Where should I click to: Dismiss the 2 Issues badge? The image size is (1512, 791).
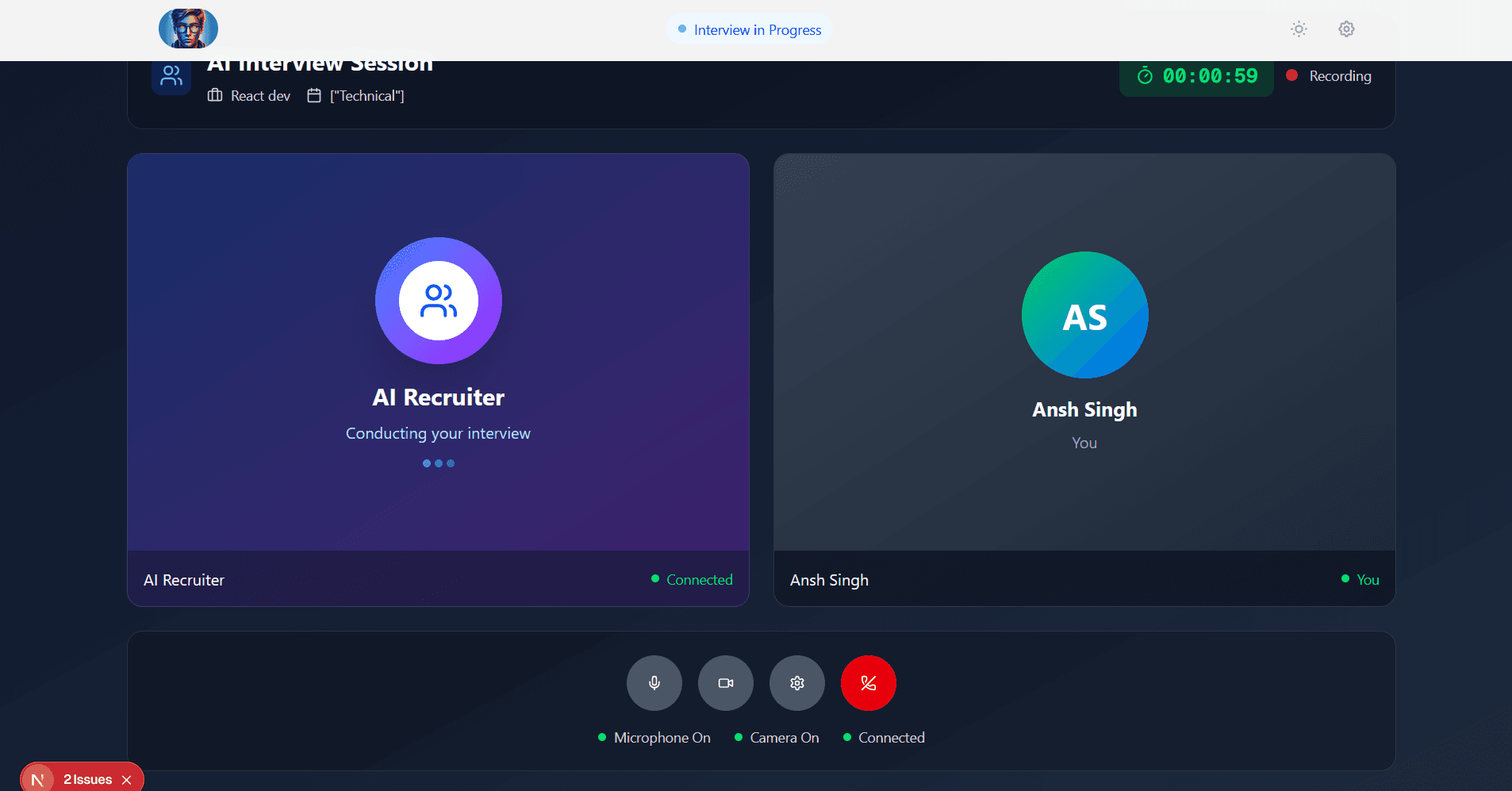pos(127,780)
